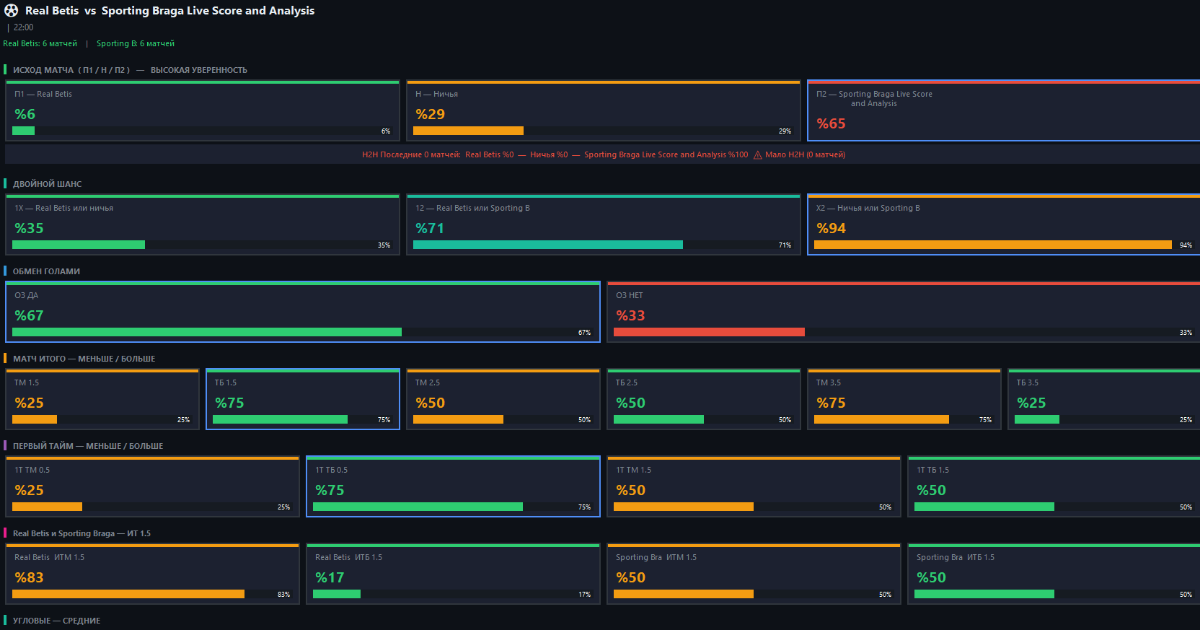Click the warning triangle icon in H2H row
The image size is (1200, 630).
(757, 155)
